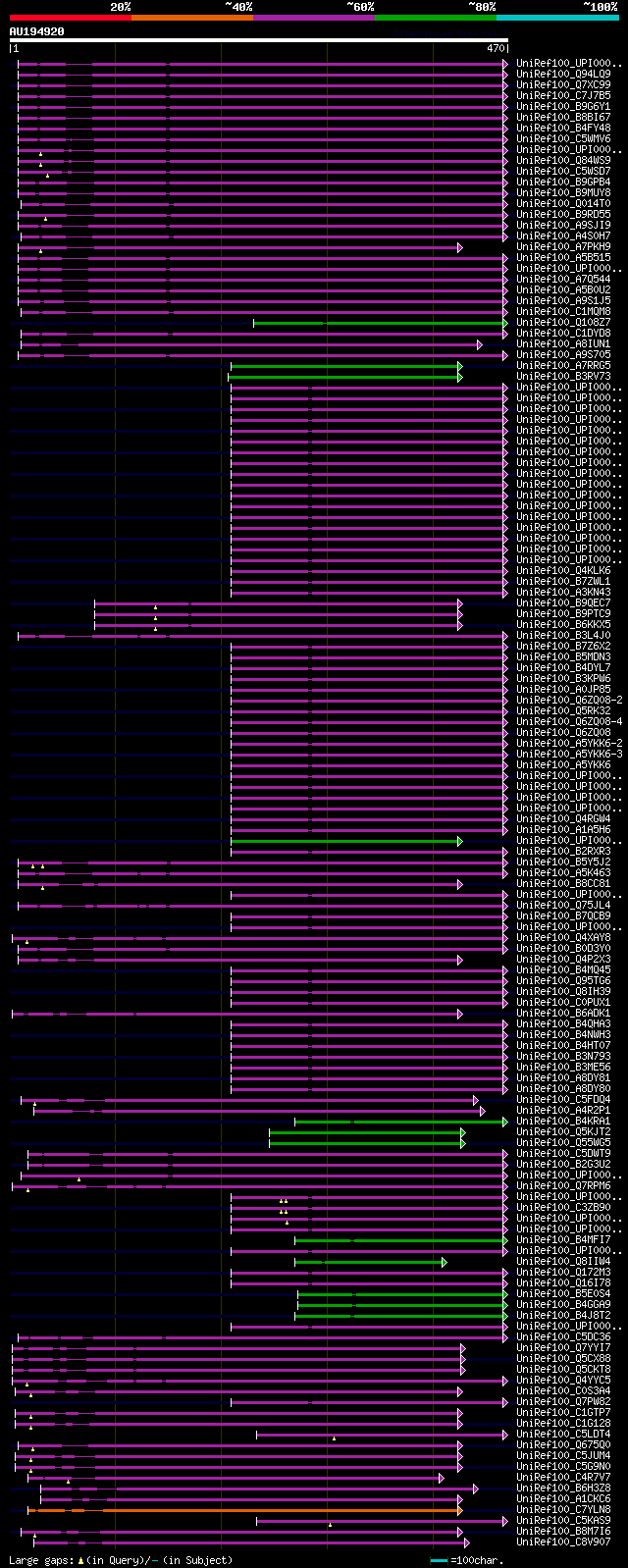The height and width of the screenshot is (1568, 628).
Task: Open hit UniRef100_Q4XAY8
Action: pyautogui.click(x=563, y=937)
